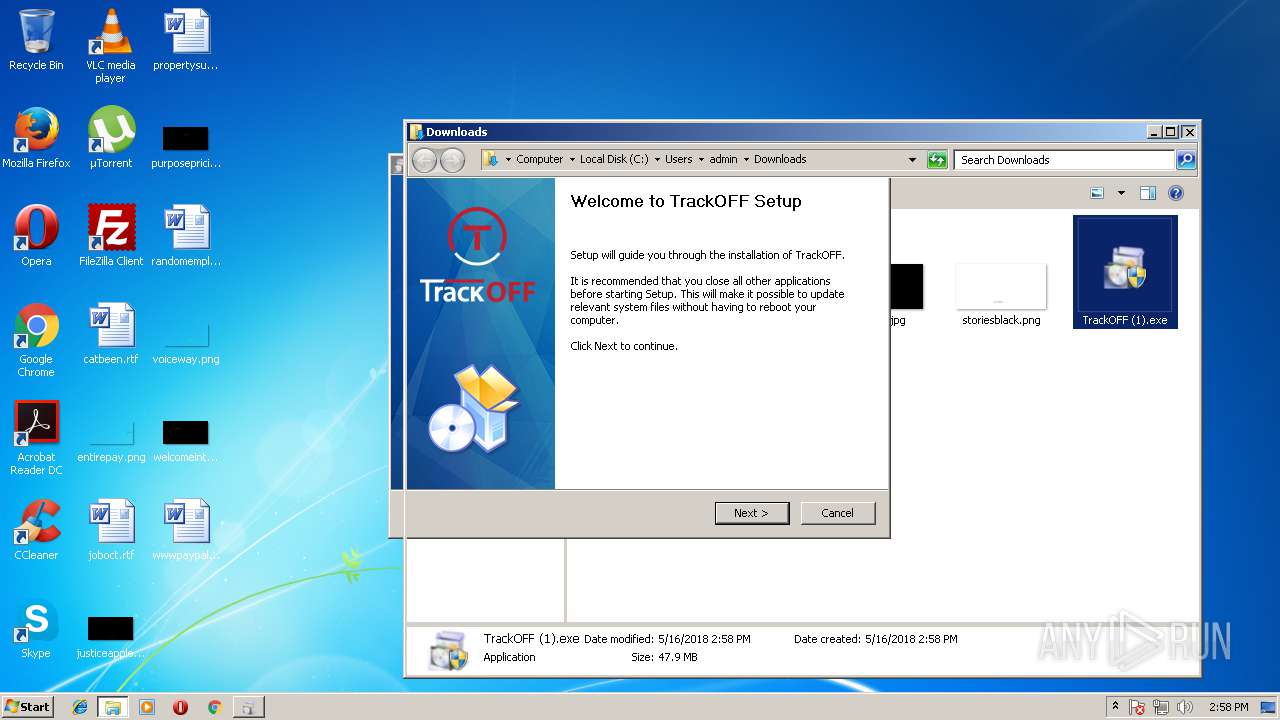The image size is (1280, 720).
Task: Select the justiceapple... file on desktop
Action: pos(110,636)
